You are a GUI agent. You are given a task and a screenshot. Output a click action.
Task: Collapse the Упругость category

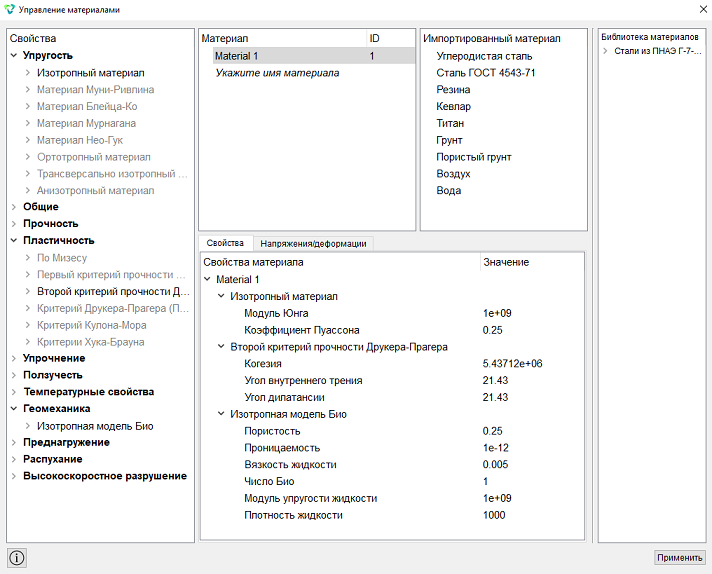[14, 55]
